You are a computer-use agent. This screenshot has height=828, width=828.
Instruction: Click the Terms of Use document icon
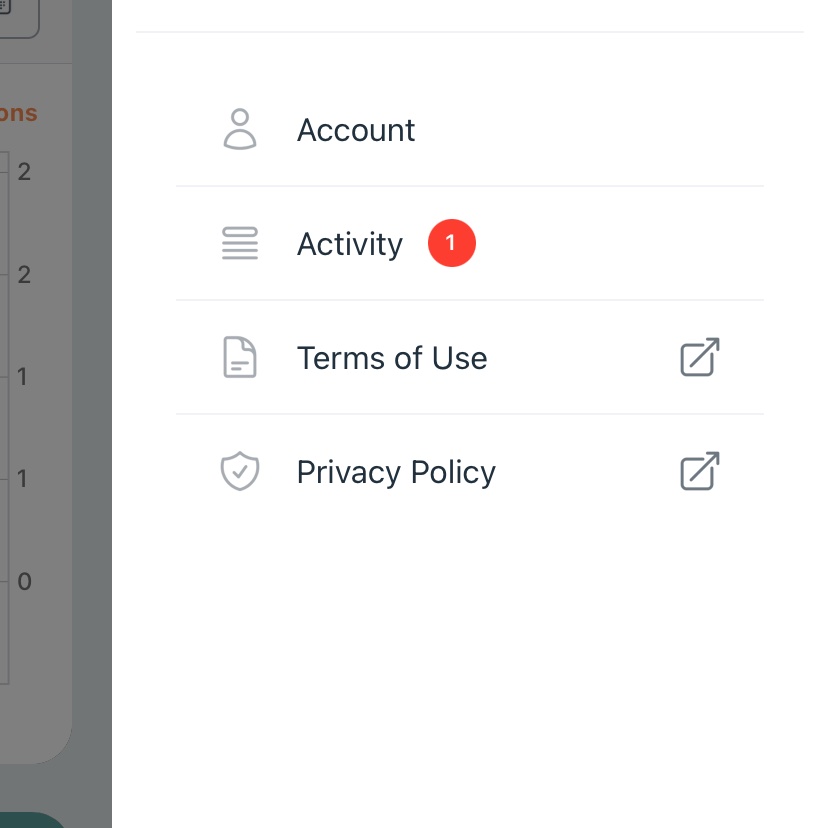click(239, 358)
